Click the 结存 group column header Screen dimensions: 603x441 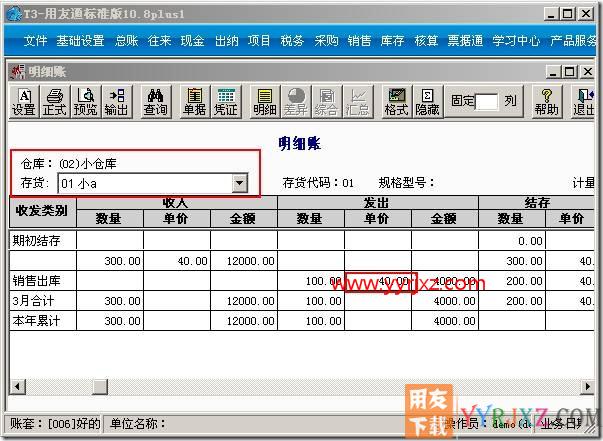(x=536, y=203)
